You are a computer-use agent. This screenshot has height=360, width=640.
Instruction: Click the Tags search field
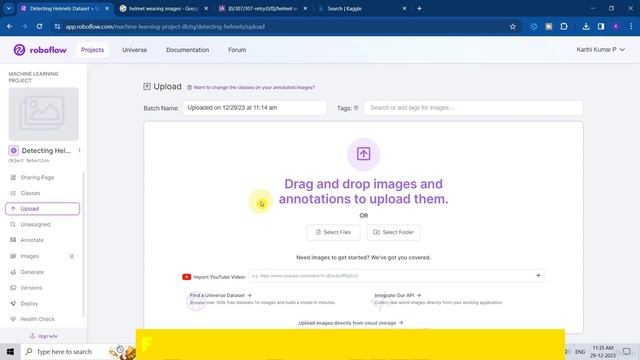tap(473, 108)
